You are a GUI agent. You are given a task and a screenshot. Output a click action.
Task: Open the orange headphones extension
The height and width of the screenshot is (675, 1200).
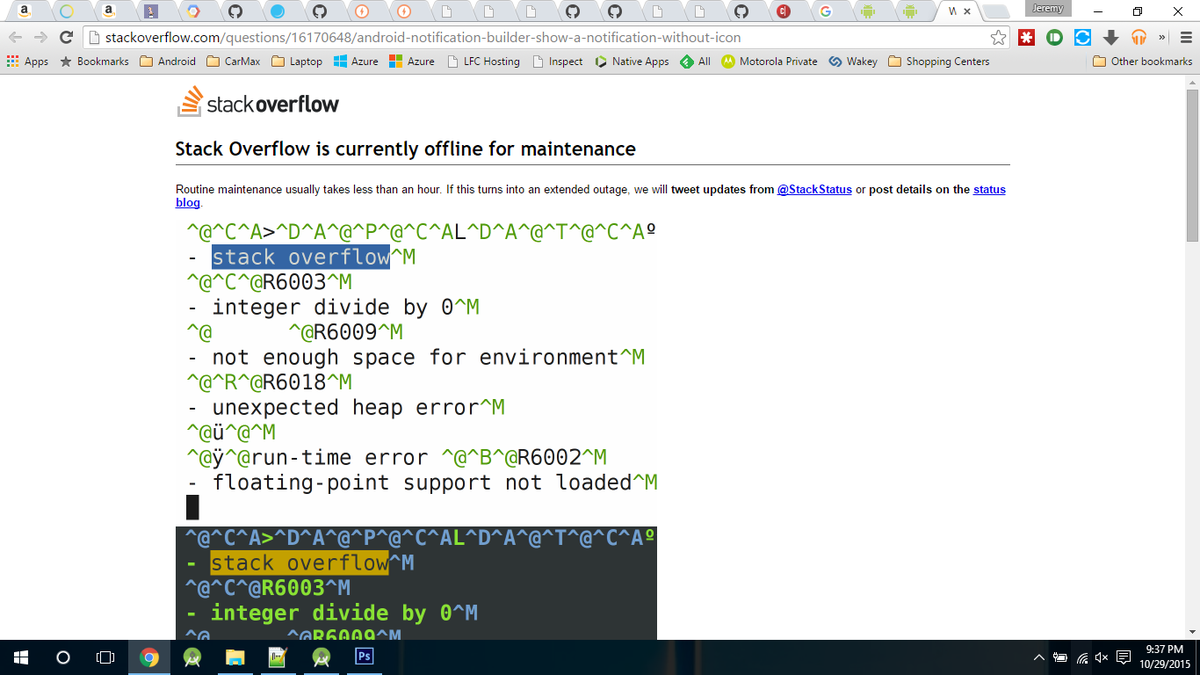pyautogui.click(x=1138, y=38)
